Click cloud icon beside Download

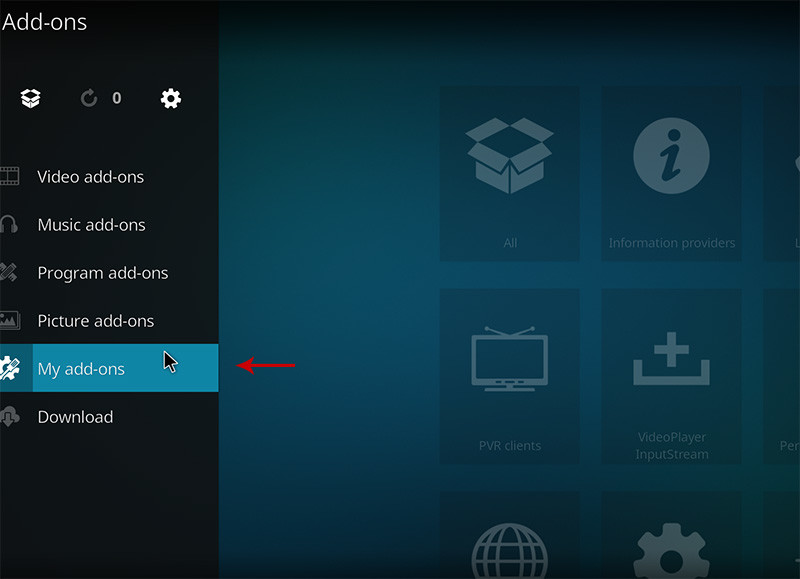(9, 417)
